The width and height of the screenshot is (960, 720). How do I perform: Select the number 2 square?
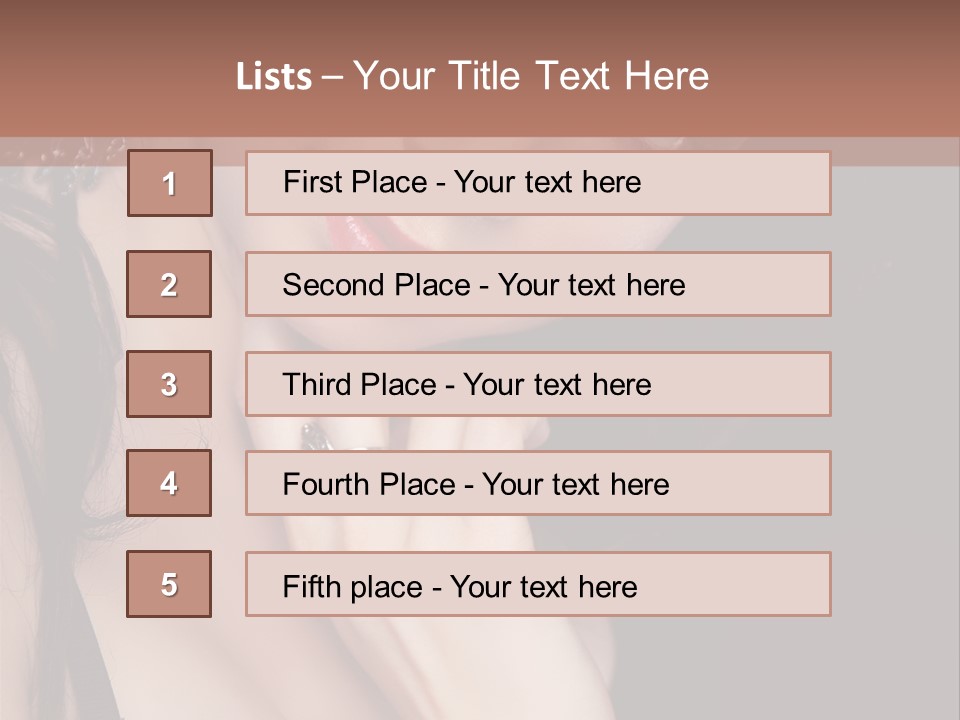click(169, 284)
